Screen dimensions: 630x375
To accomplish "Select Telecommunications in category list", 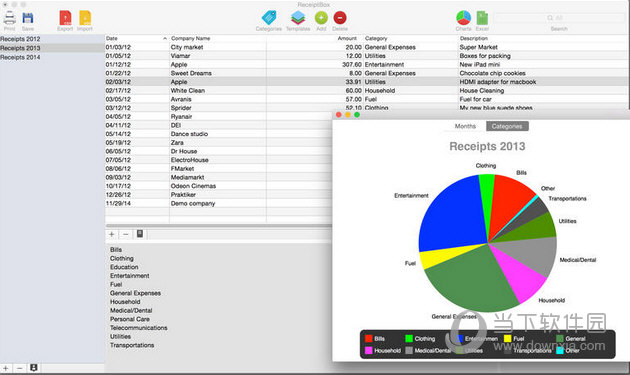I will pos(139,328).
